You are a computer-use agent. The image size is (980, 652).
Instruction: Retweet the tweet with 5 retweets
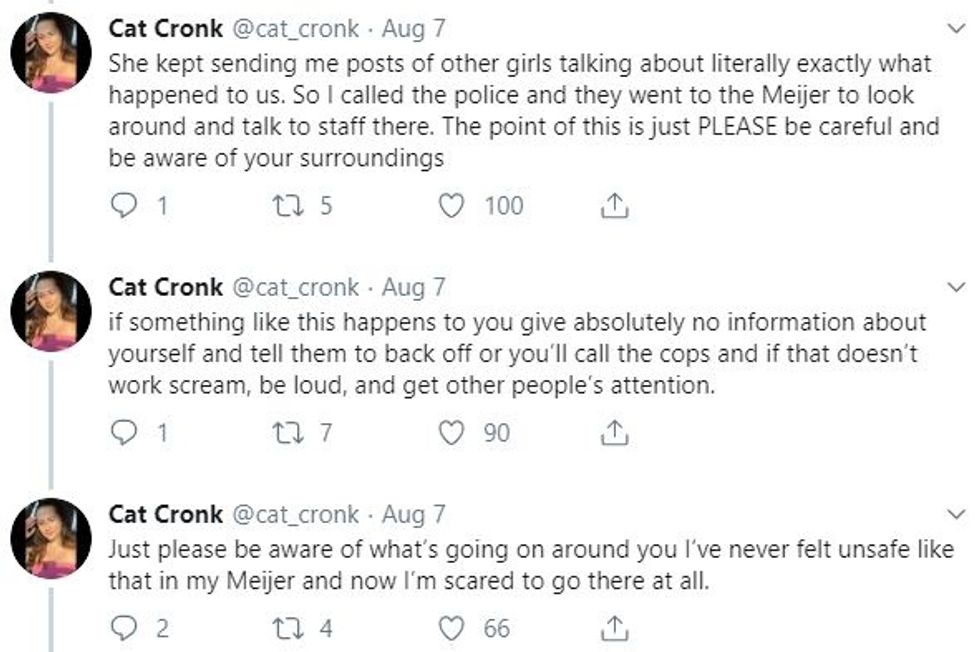point(285,206)
